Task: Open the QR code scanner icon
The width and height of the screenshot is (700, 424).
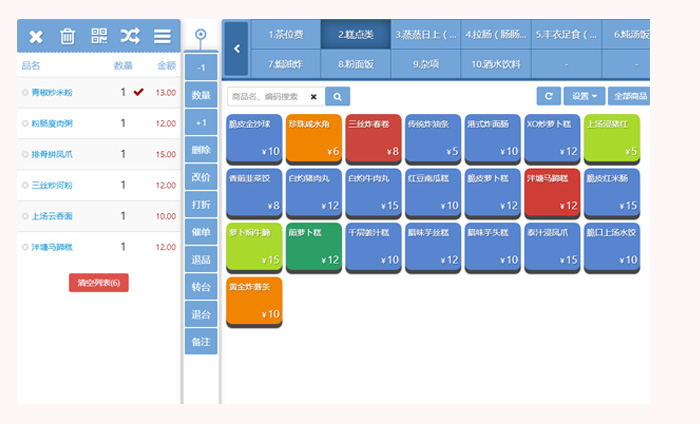Action: click(98, 36)
